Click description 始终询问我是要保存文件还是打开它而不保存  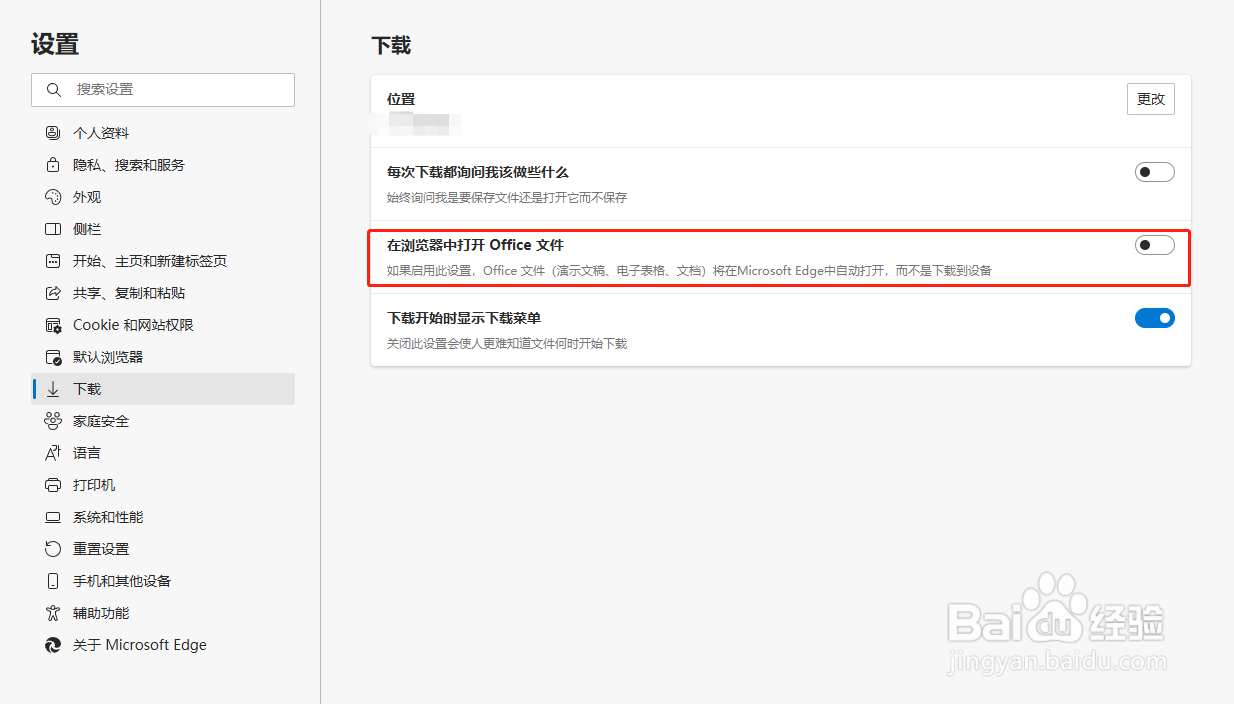coord(507,198)
